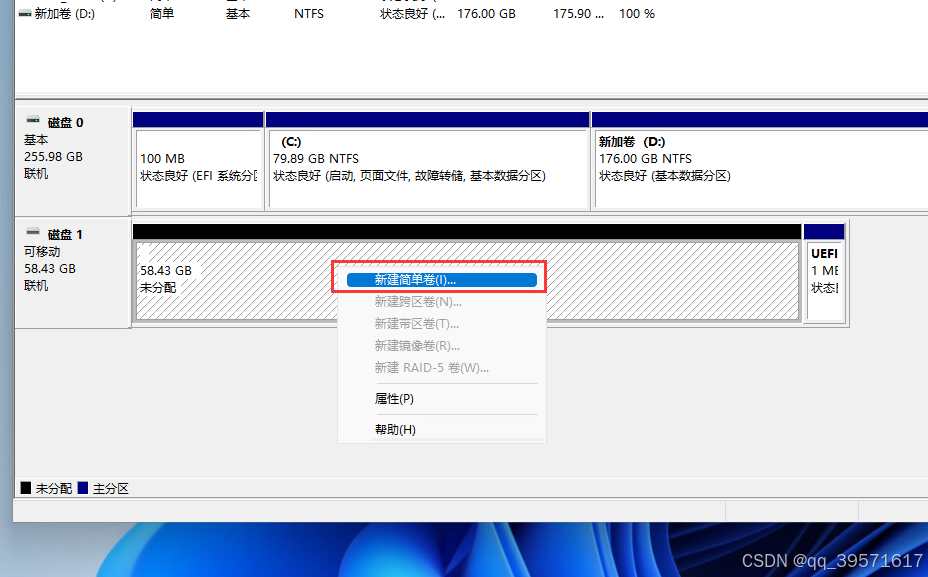Select the 新加卷 (D:) row in the volume list
Screen dimensions: 928x577
[337, 14]
